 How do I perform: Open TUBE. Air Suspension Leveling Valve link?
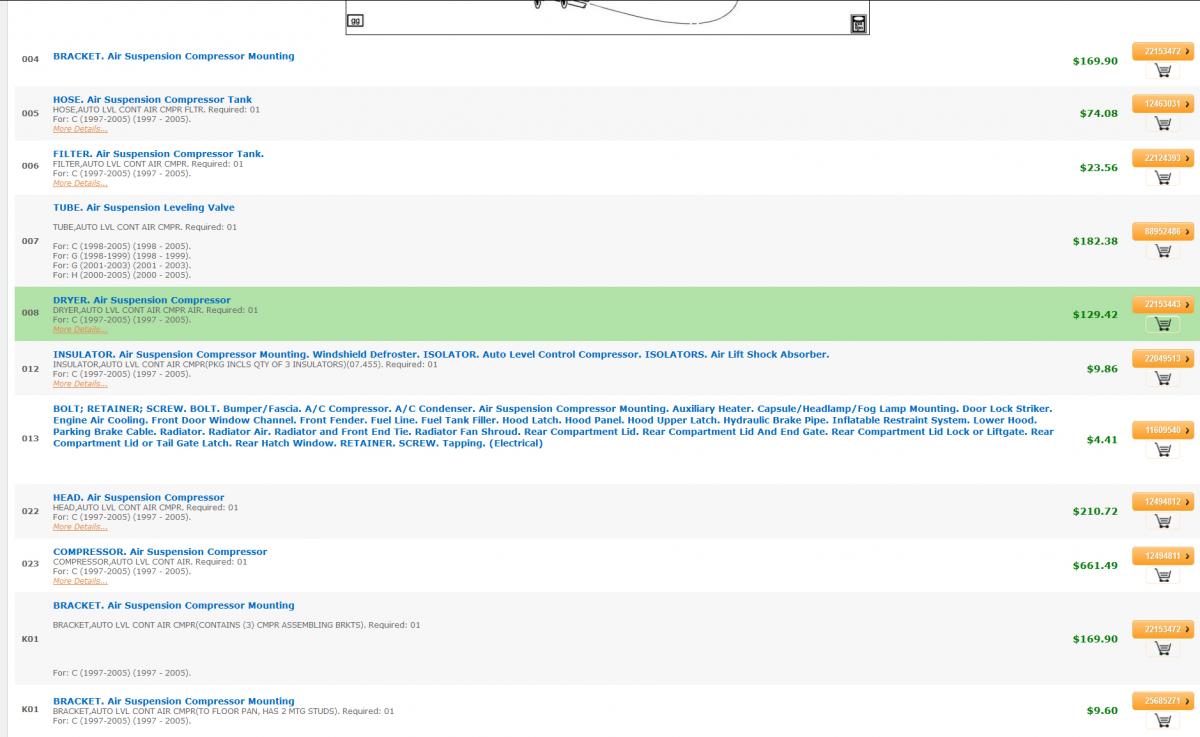tap(144, 208)
